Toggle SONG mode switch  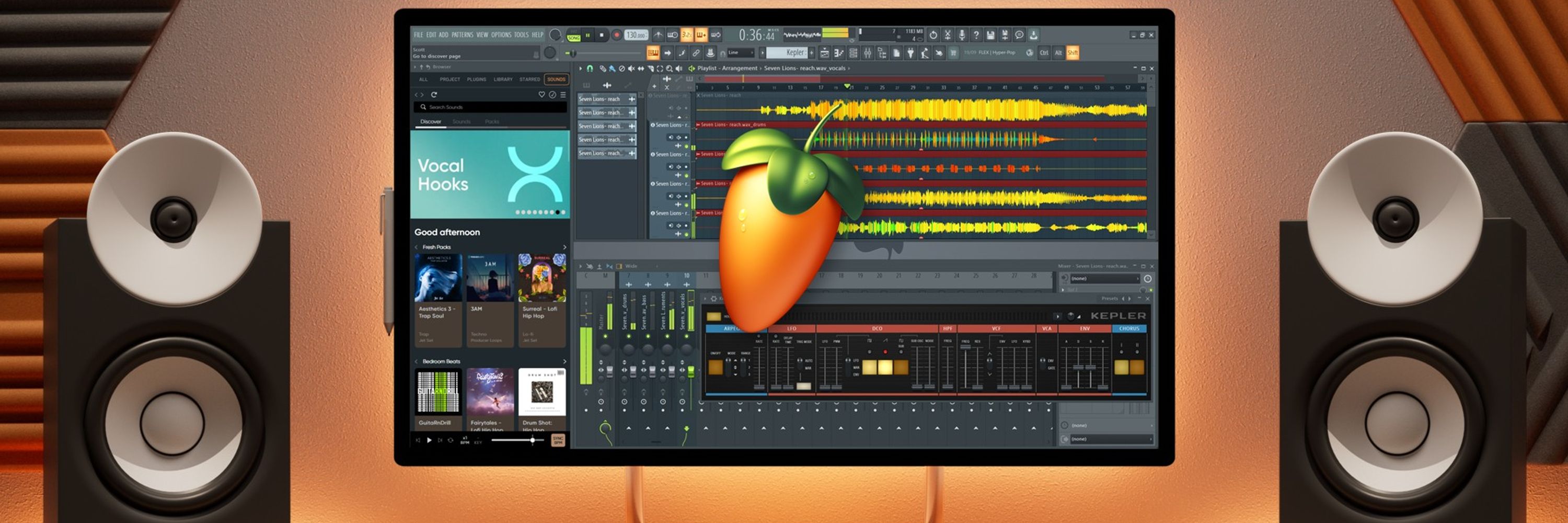point(574,38)
